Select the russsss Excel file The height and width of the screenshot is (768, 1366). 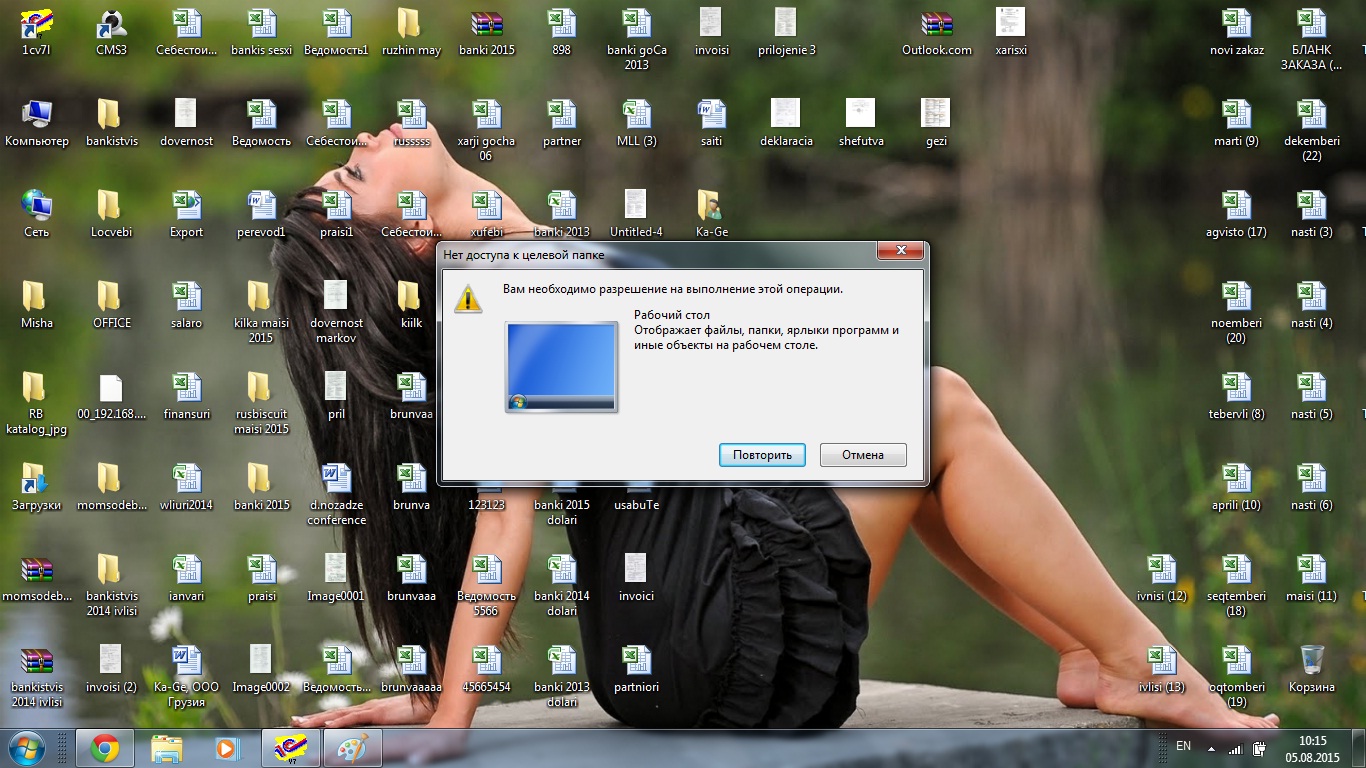(x=412, y=123)
